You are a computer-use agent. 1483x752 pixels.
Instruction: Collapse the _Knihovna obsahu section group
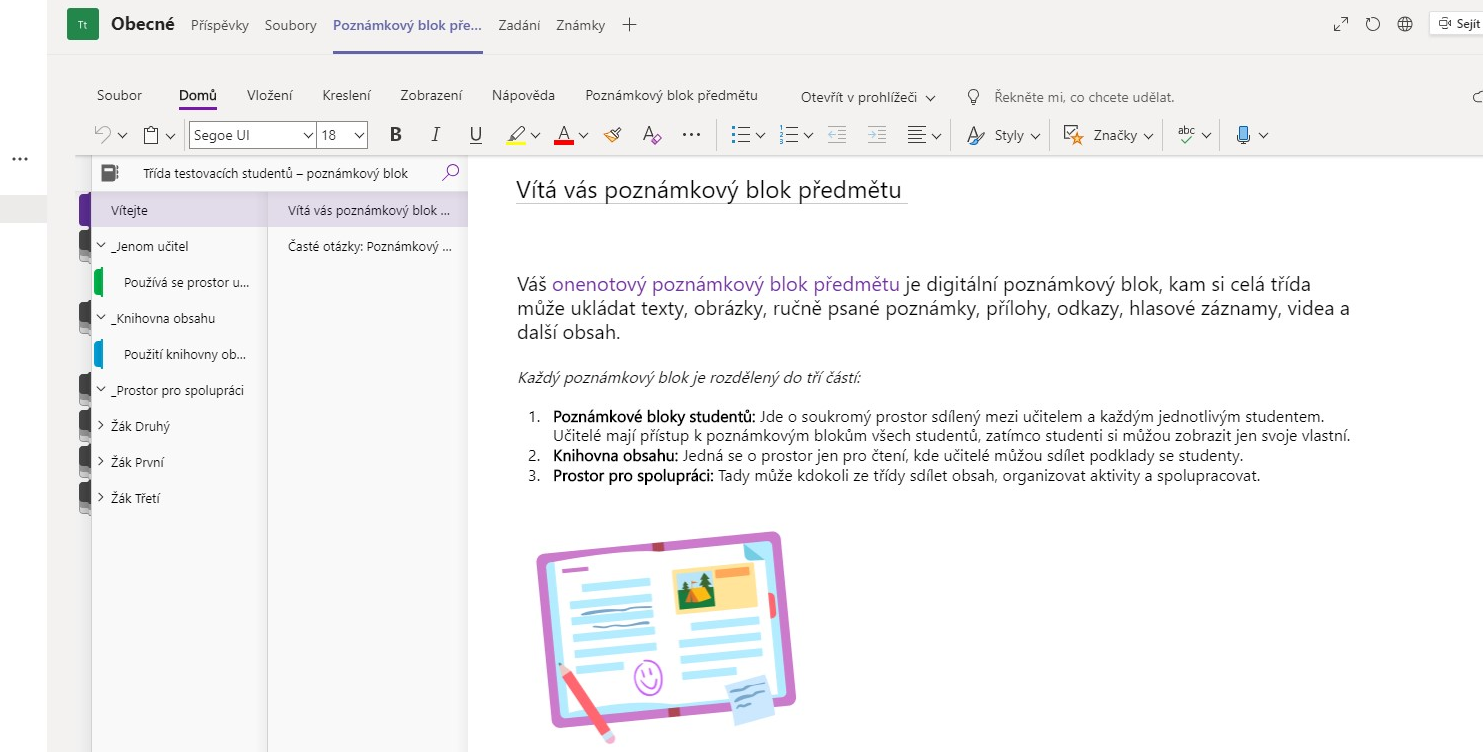pos(101,318)
